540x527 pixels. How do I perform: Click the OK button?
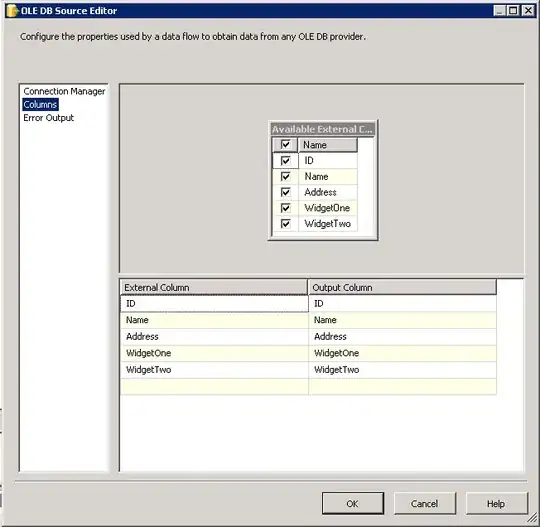click(x=353, y=503)
